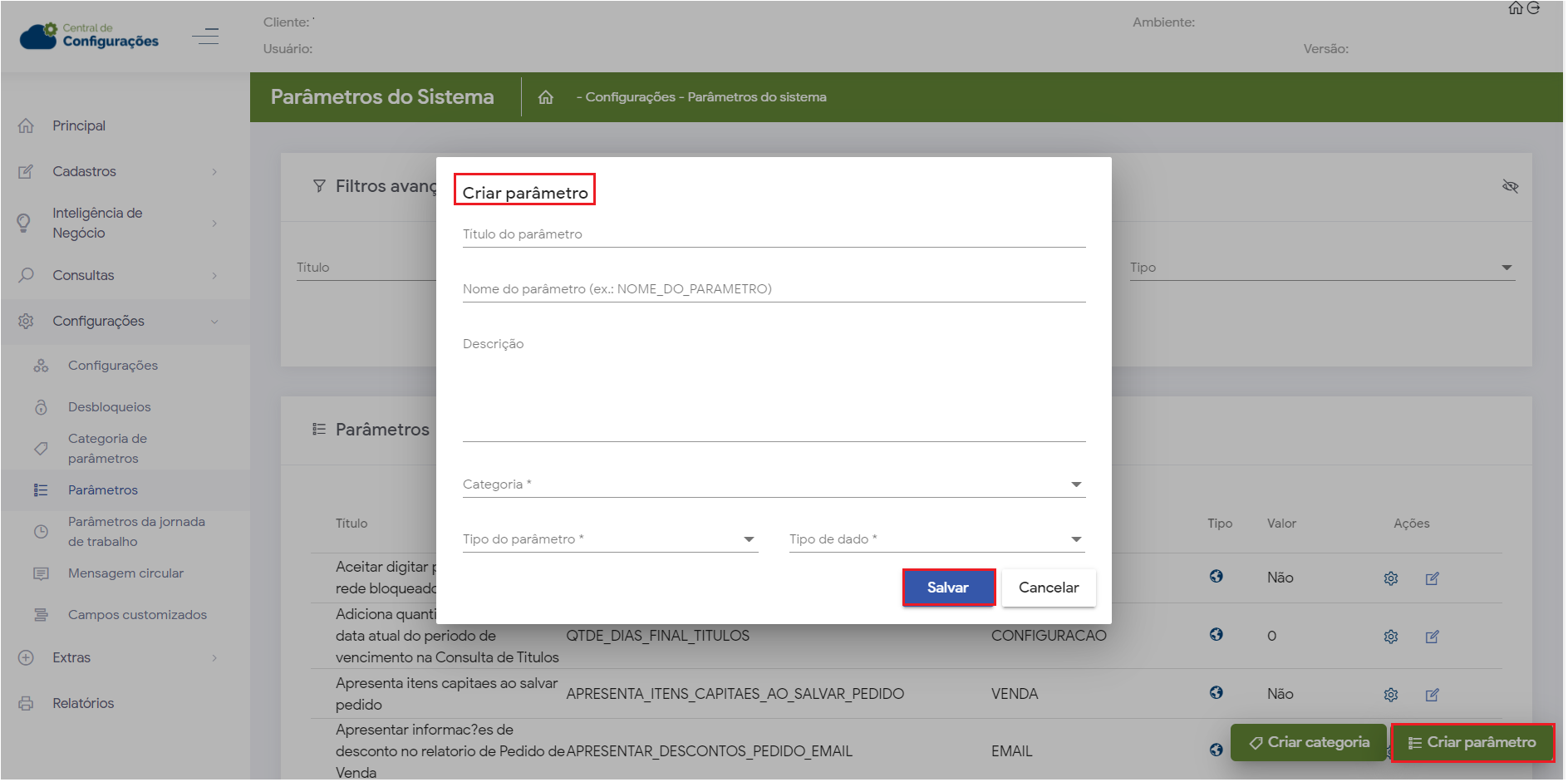Click the home icon in the green breadcrumb bar
This screenshot has height=782, width=1568.
click(545, 97)
